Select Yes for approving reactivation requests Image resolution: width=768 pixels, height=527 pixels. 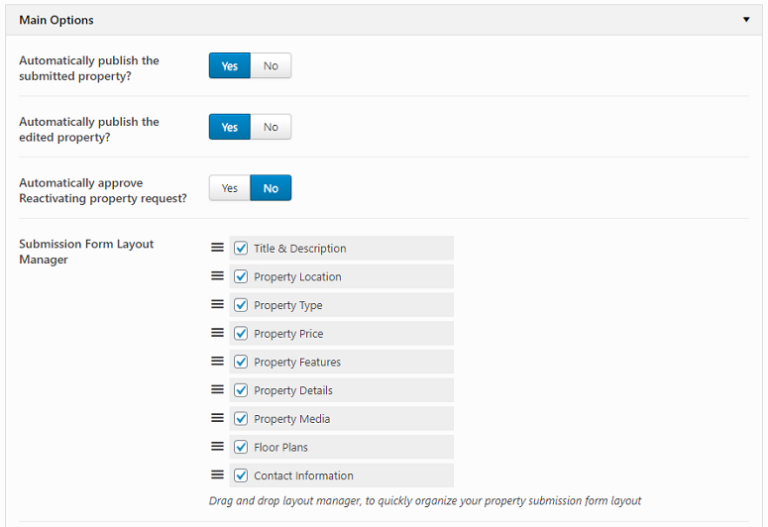(230, 188)
